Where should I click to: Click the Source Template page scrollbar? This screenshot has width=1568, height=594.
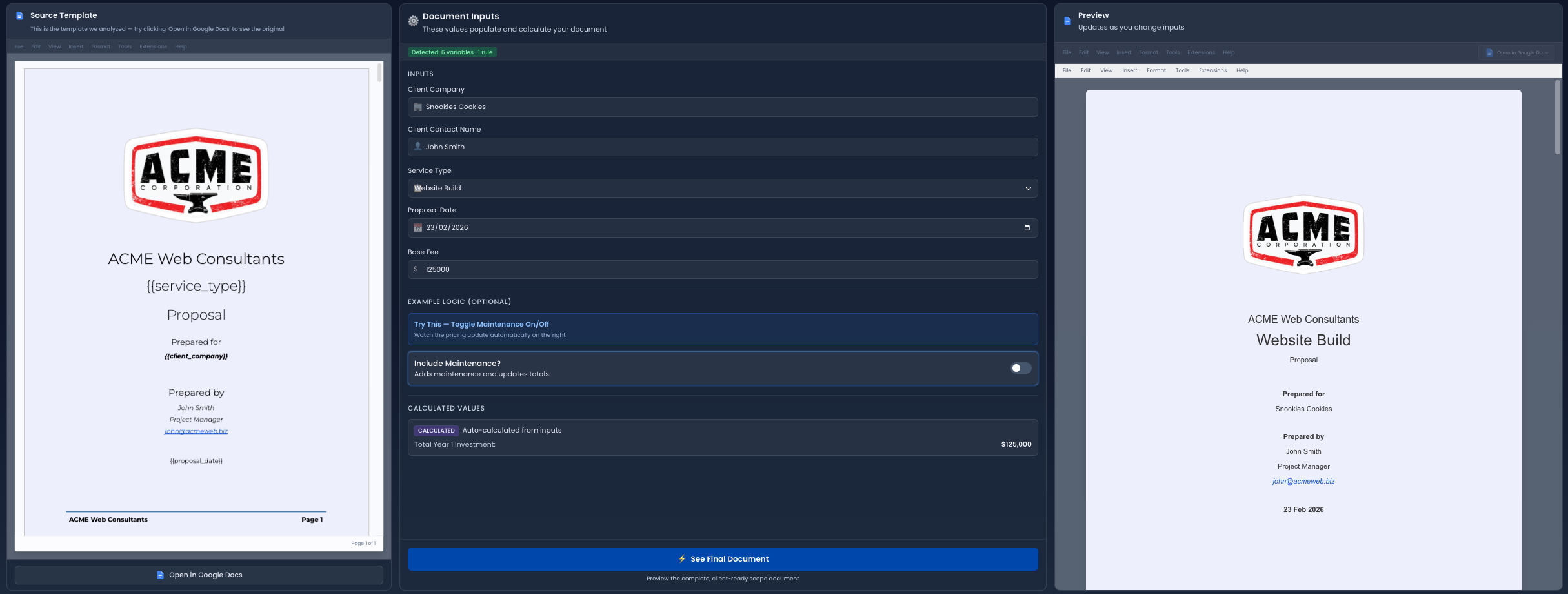tap(379, 72)
